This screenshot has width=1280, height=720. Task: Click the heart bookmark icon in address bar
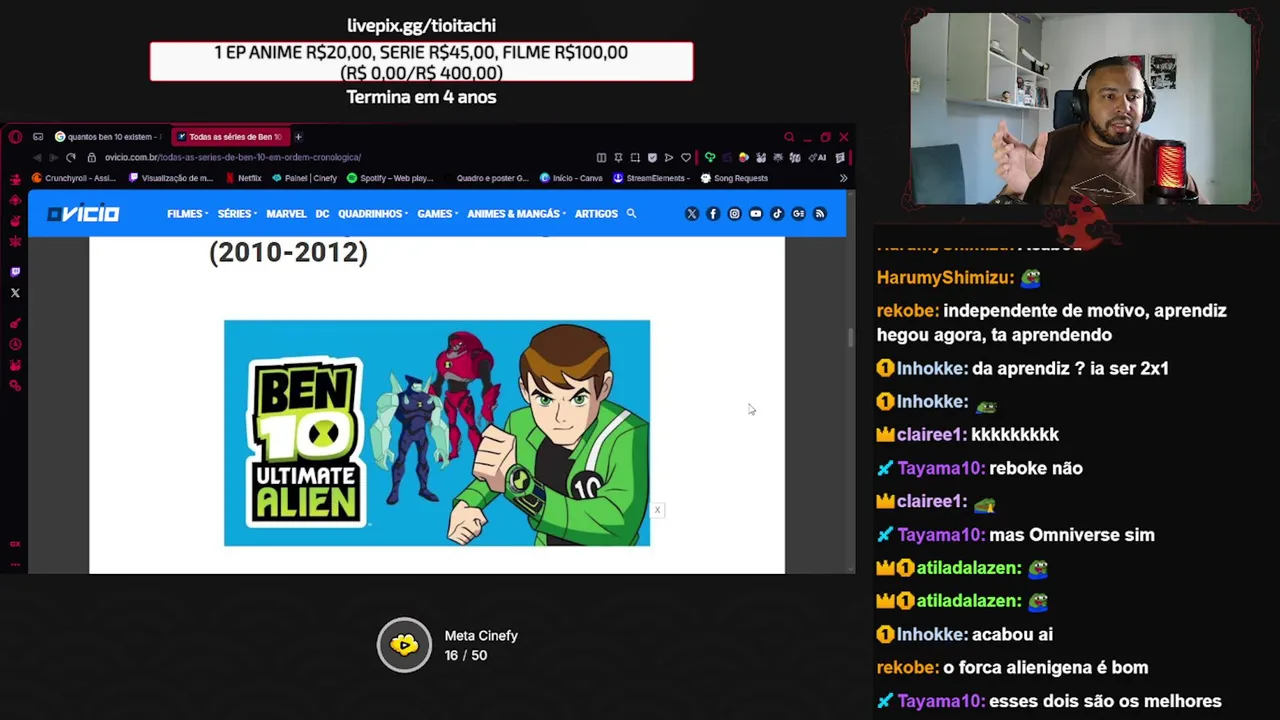click(x=686, y=158)
